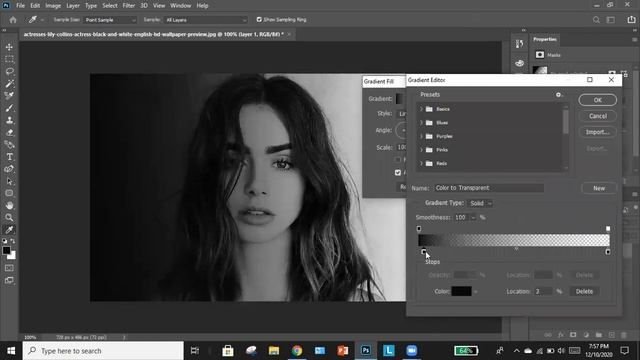Screen dimensions: 640x360
Task: Toggle Quick Mask mode icon
Action: 9,268
